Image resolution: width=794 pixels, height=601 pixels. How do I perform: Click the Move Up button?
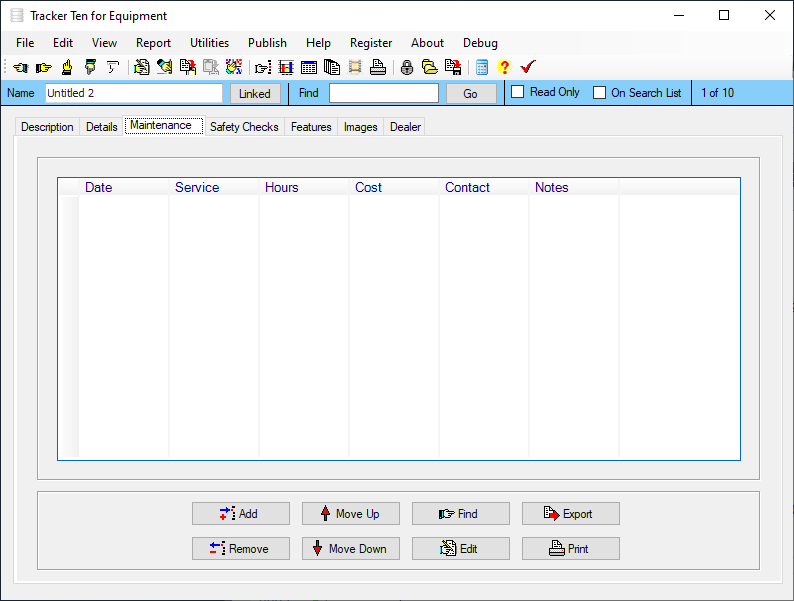(x=351, y=513)
